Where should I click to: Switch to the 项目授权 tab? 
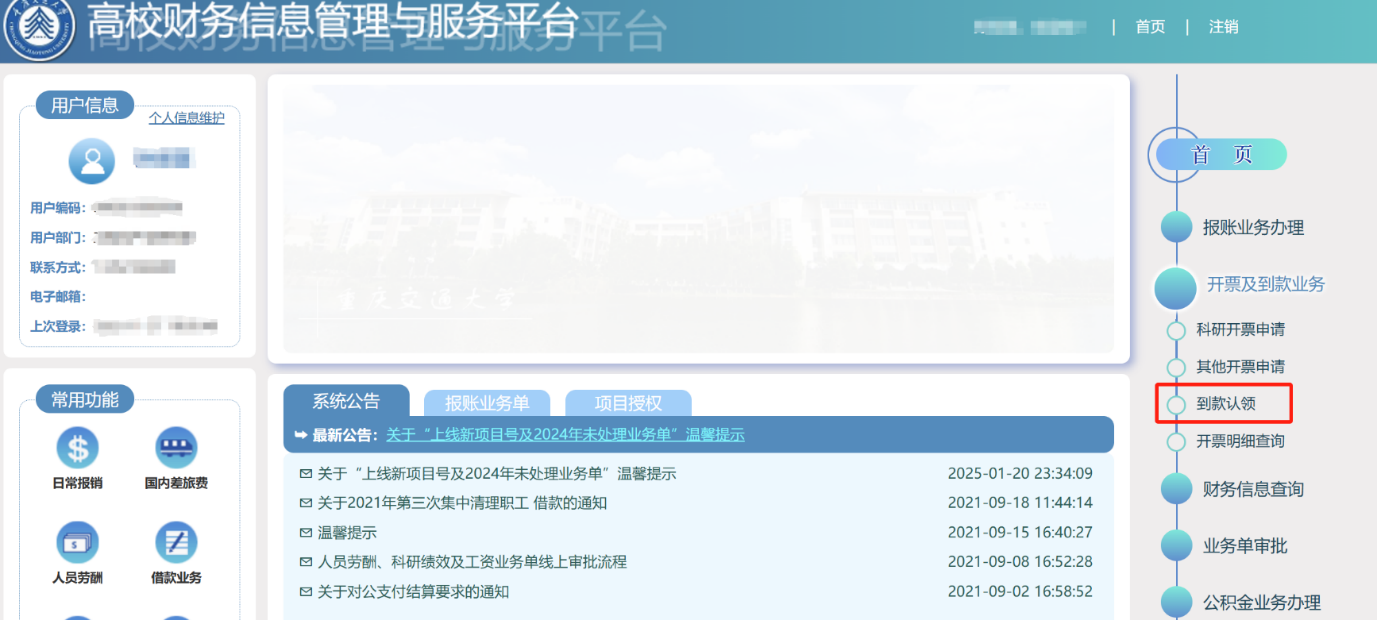[628, 403]
